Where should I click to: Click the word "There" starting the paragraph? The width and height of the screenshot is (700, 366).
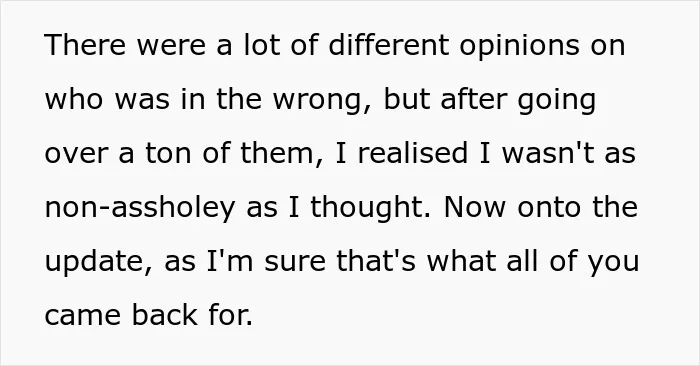pos(85,45)
